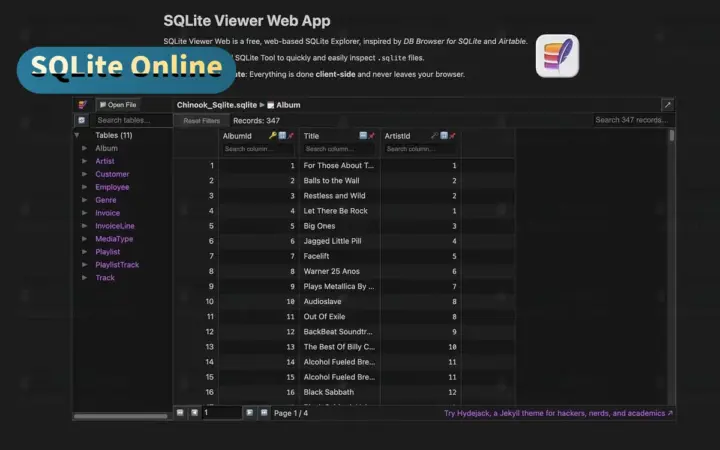
Task: Expand the InvoiceLine table node
Action: [84, 225]
